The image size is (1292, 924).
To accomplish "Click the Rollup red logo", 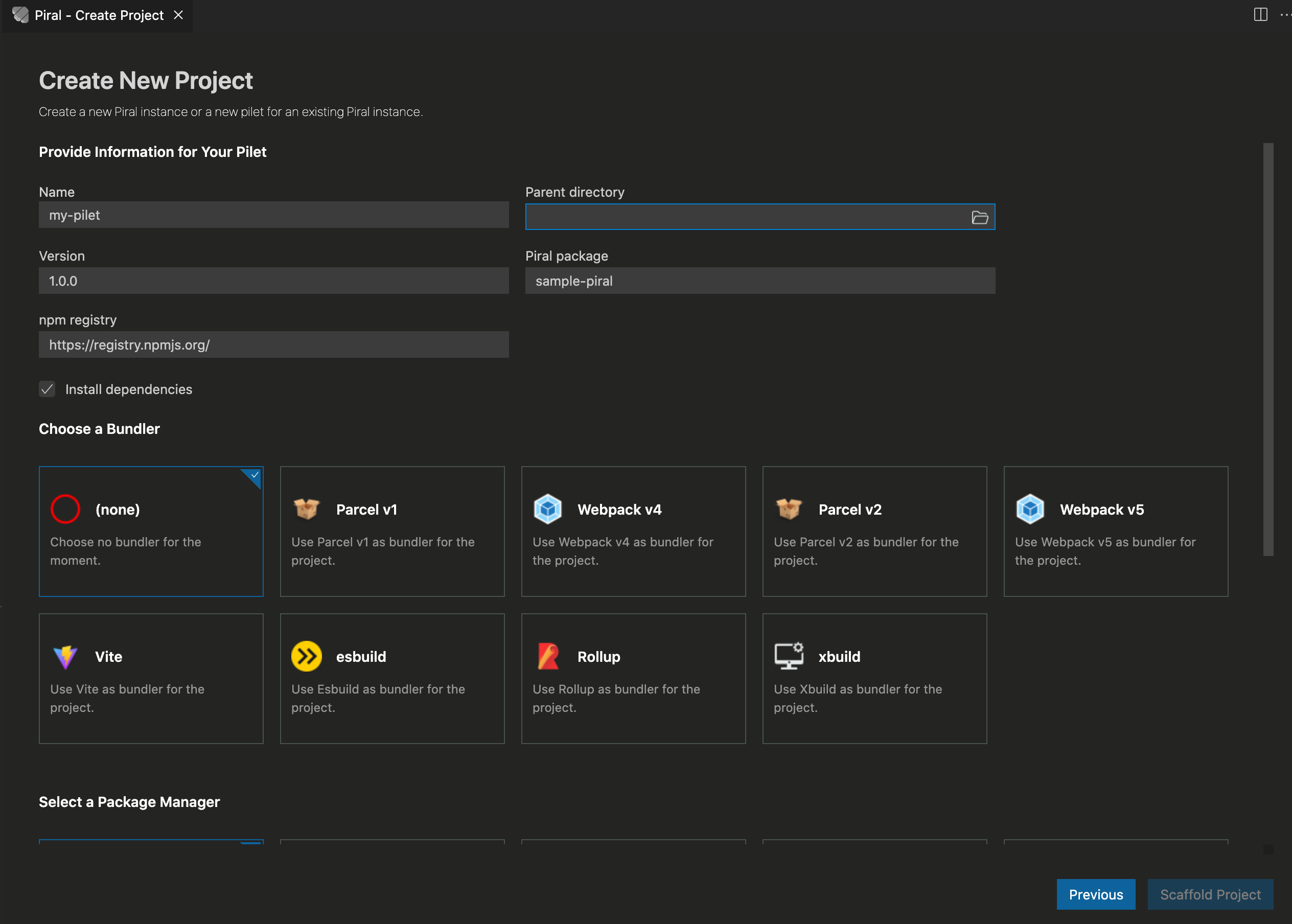I will point(548,656).
